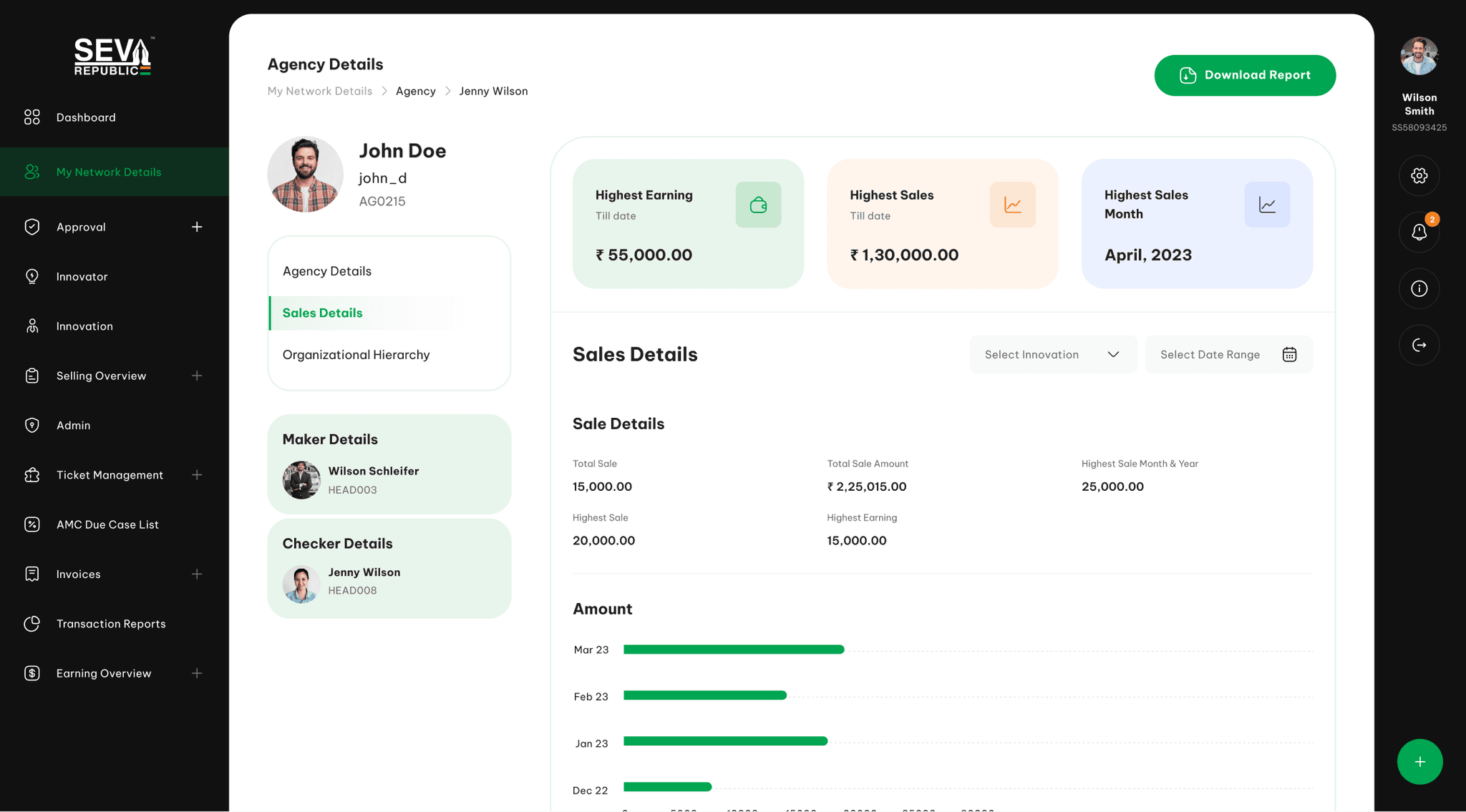The height and width of the screenshot is (812, 1466).
Task: Click the Agency breadcrumb link
Action: (416, 91)
